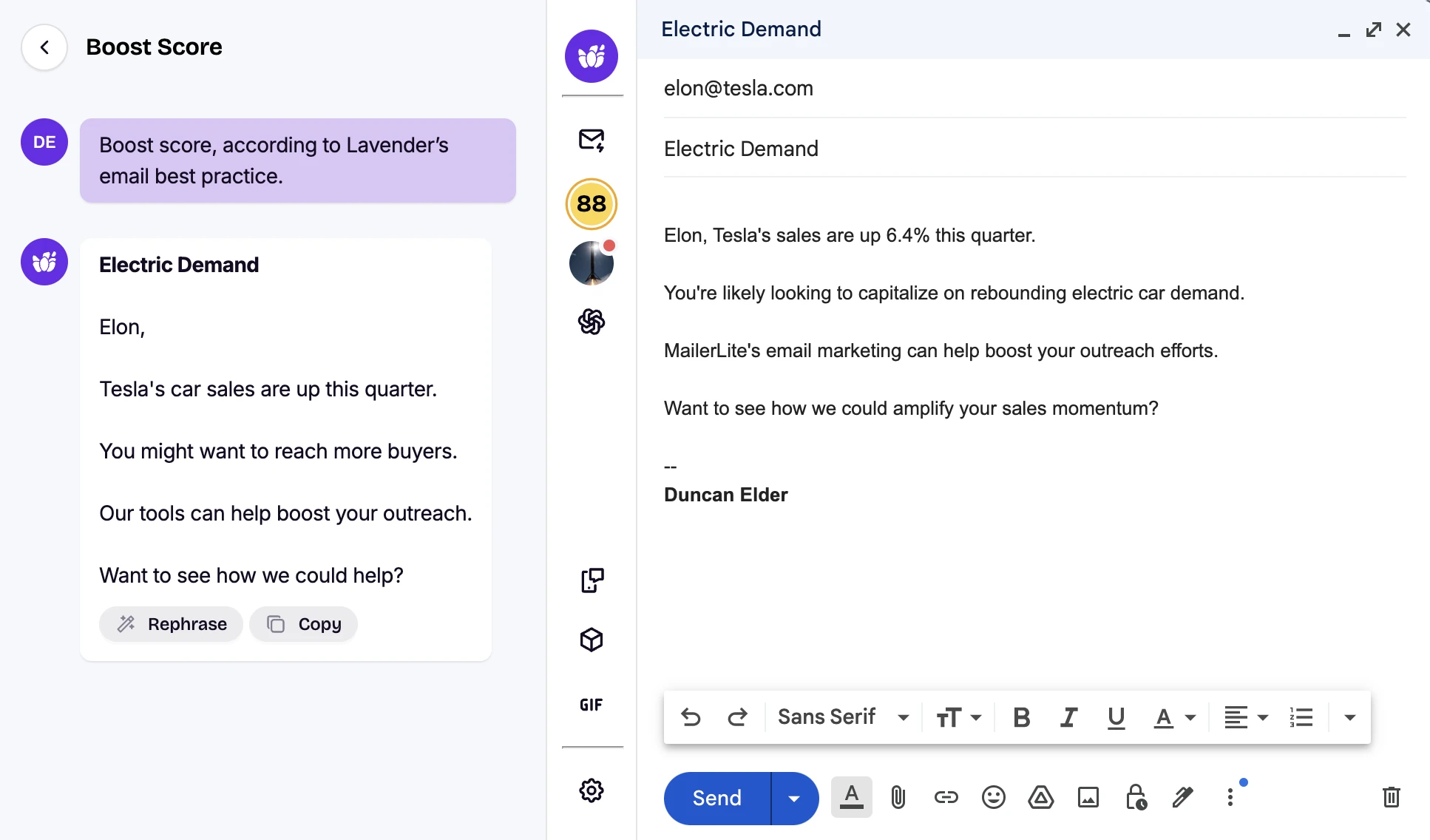Click the Electric Demand subject field
This screenshot has height=840, width=1430.
point(1034,149)
